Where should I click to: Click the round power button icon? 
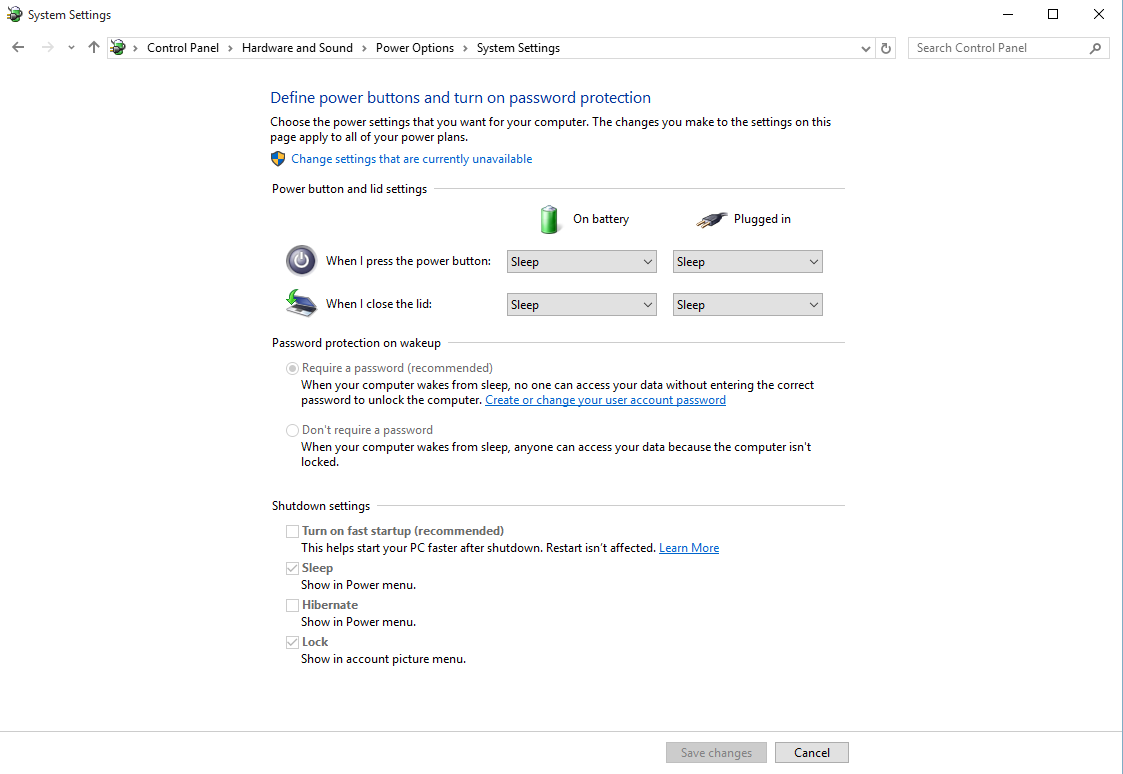click(301, 261)
